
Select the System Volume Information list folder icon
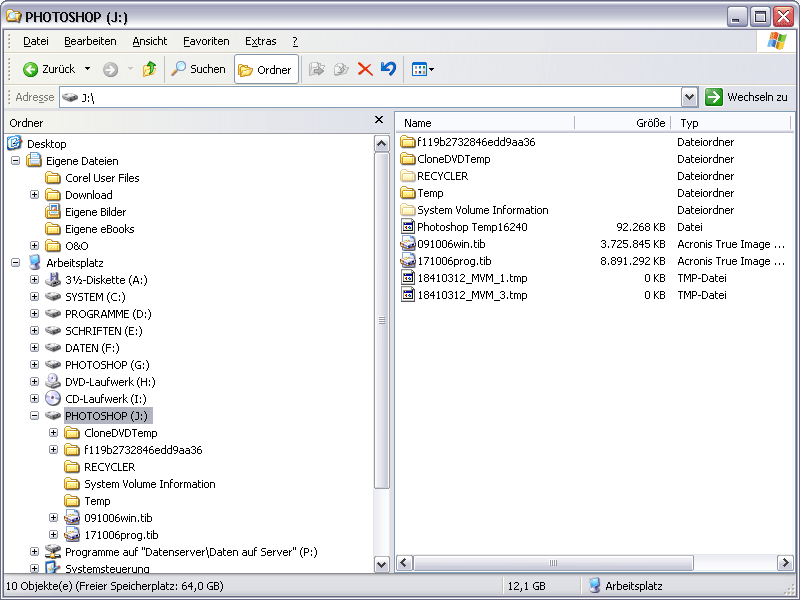408,210
